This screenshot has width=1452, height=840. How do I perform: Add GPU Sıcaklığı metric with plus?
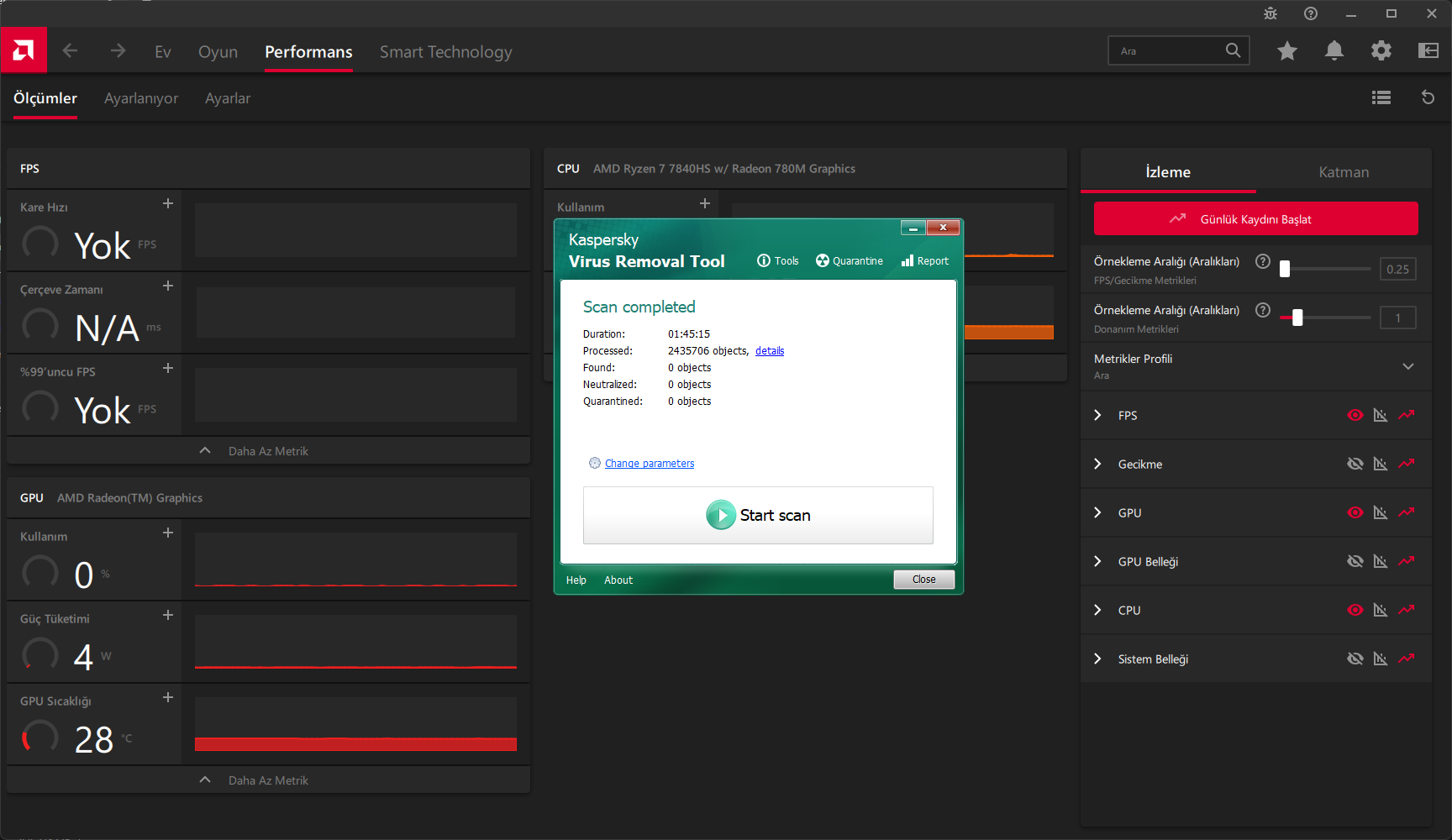click(168, 697)
